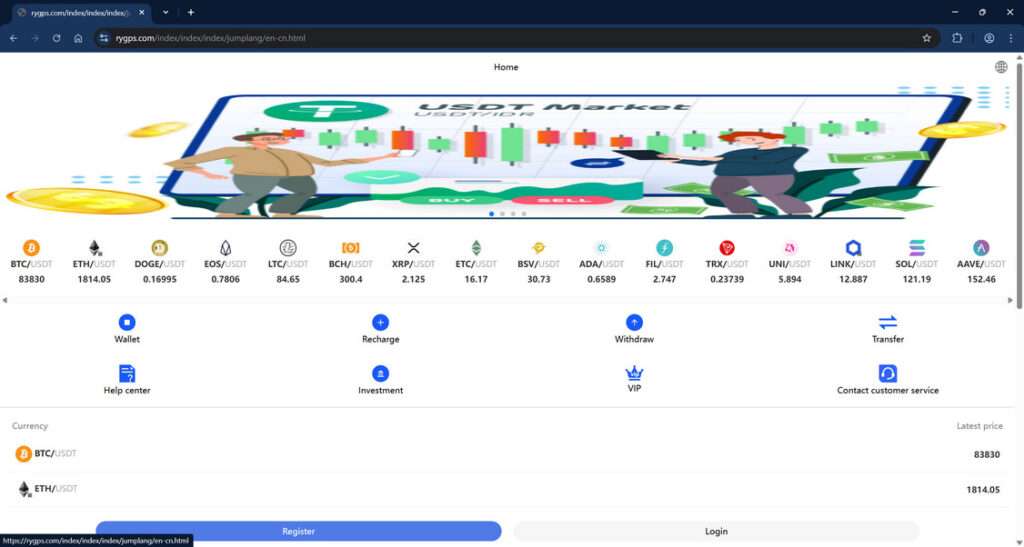
Task: Click the browser reload icon
Action: (56, 38)
